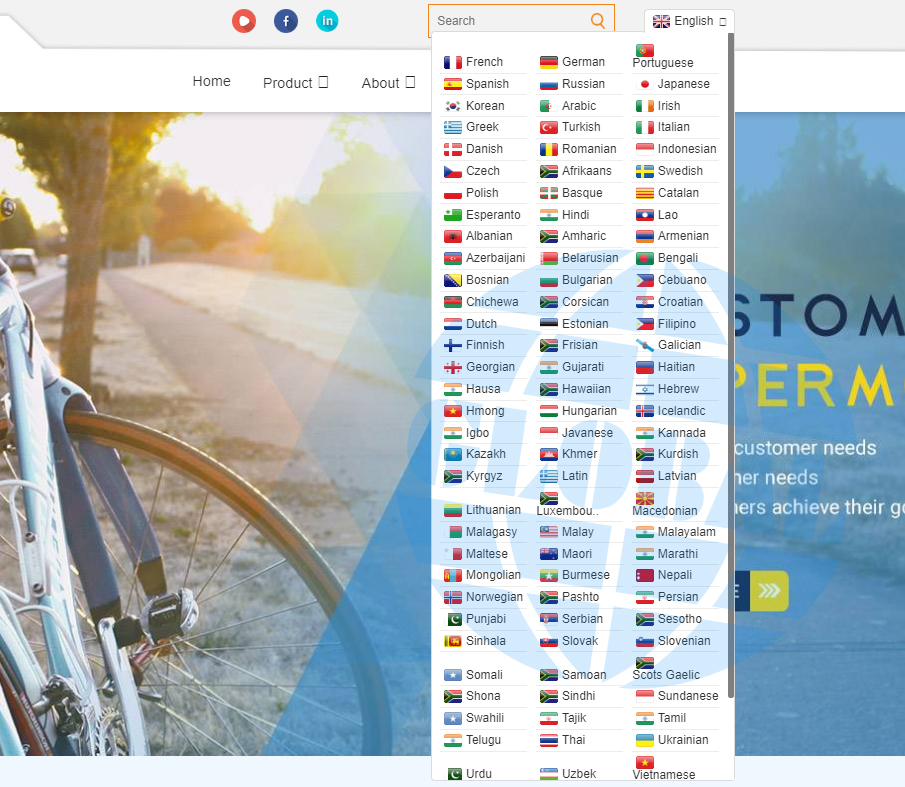
Task: Choose Italian in the language list
Action: (x=673, y=127)
